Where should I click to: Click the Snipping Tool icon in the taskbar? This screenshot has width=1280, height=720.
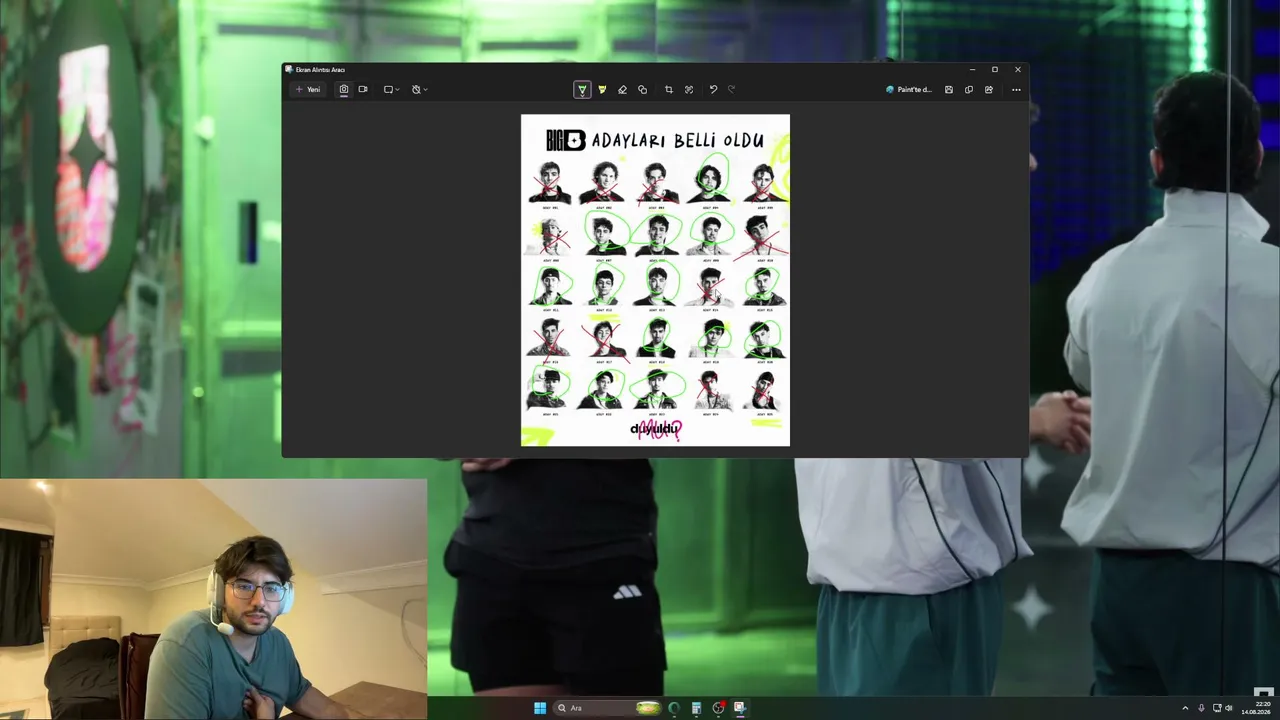point(740,708)
